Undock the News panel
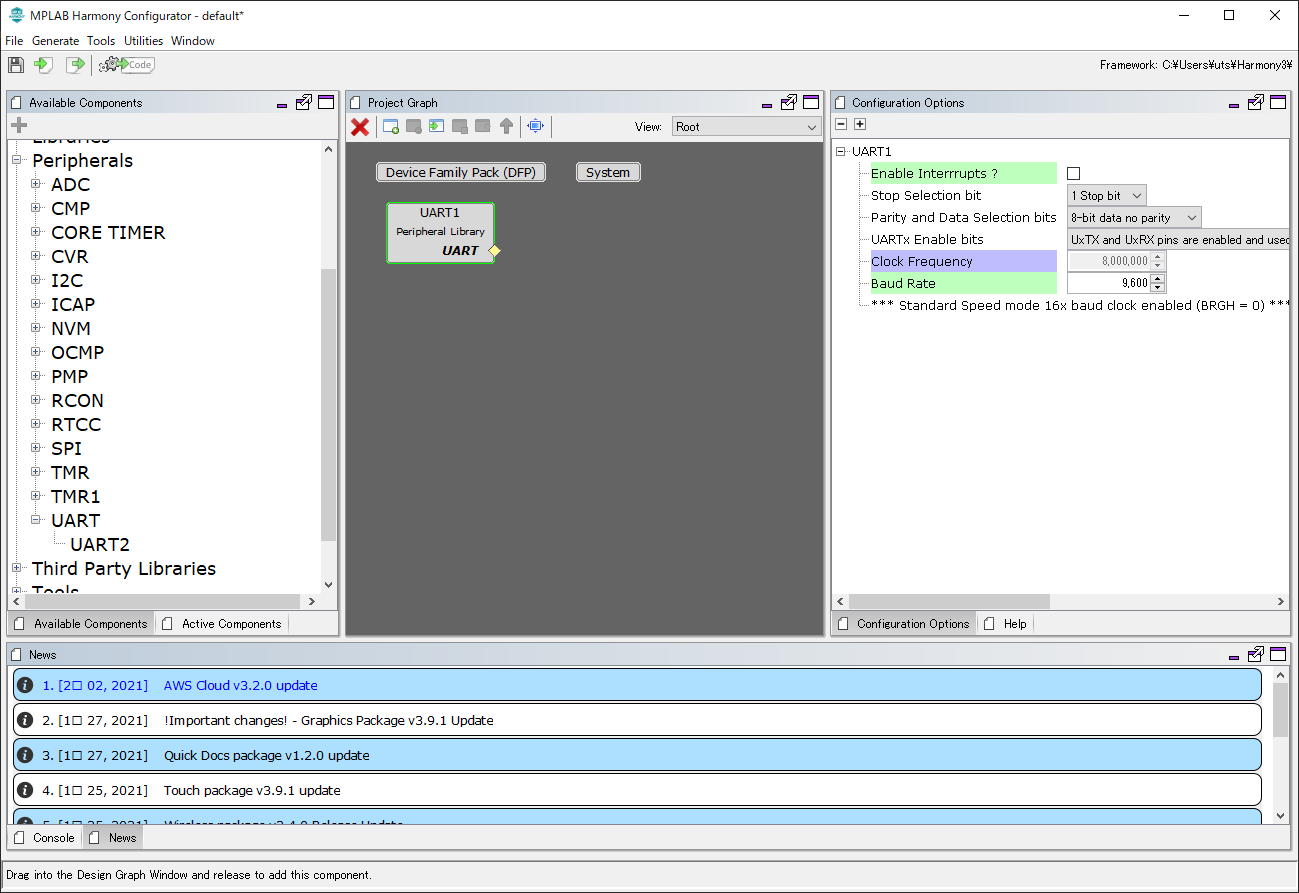This screenshot has width=1299, height=893. 1256,654
